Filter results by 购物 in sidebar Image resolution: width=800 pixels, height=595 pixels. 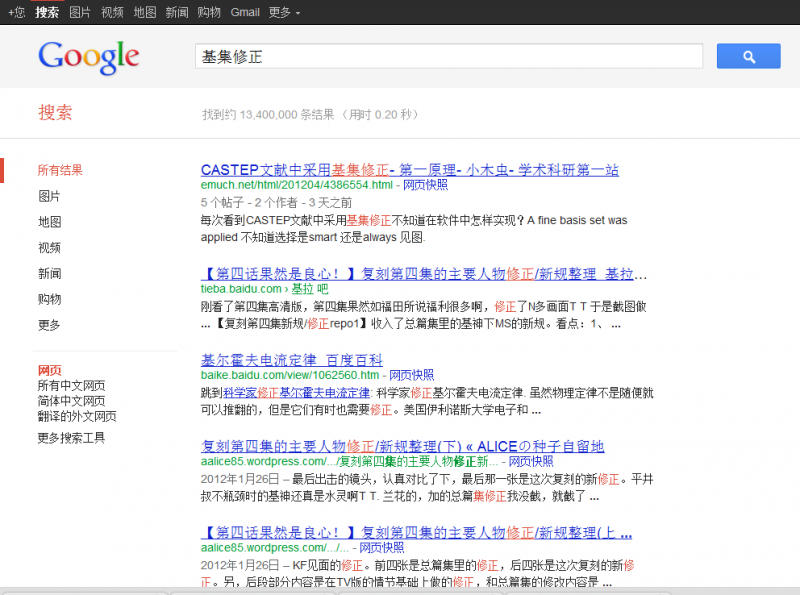click(x=49, y=299)
